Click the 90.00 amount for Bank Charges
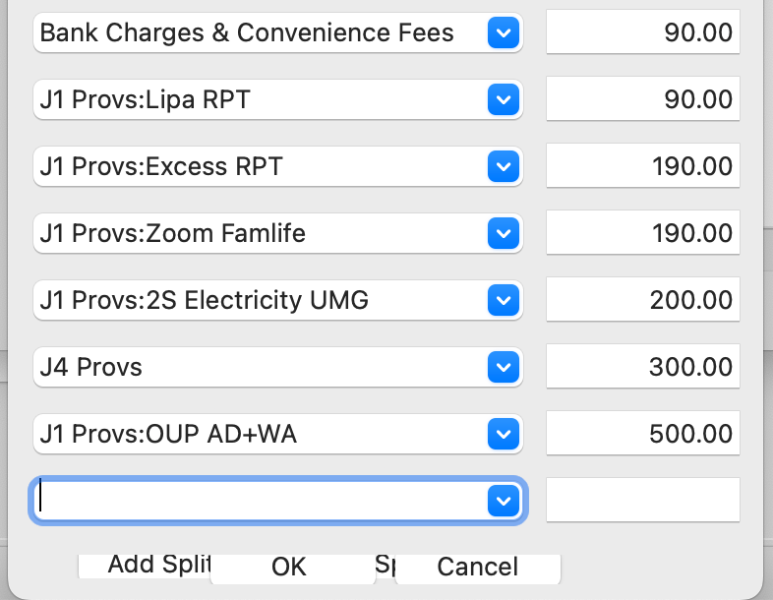 [643, 32]
